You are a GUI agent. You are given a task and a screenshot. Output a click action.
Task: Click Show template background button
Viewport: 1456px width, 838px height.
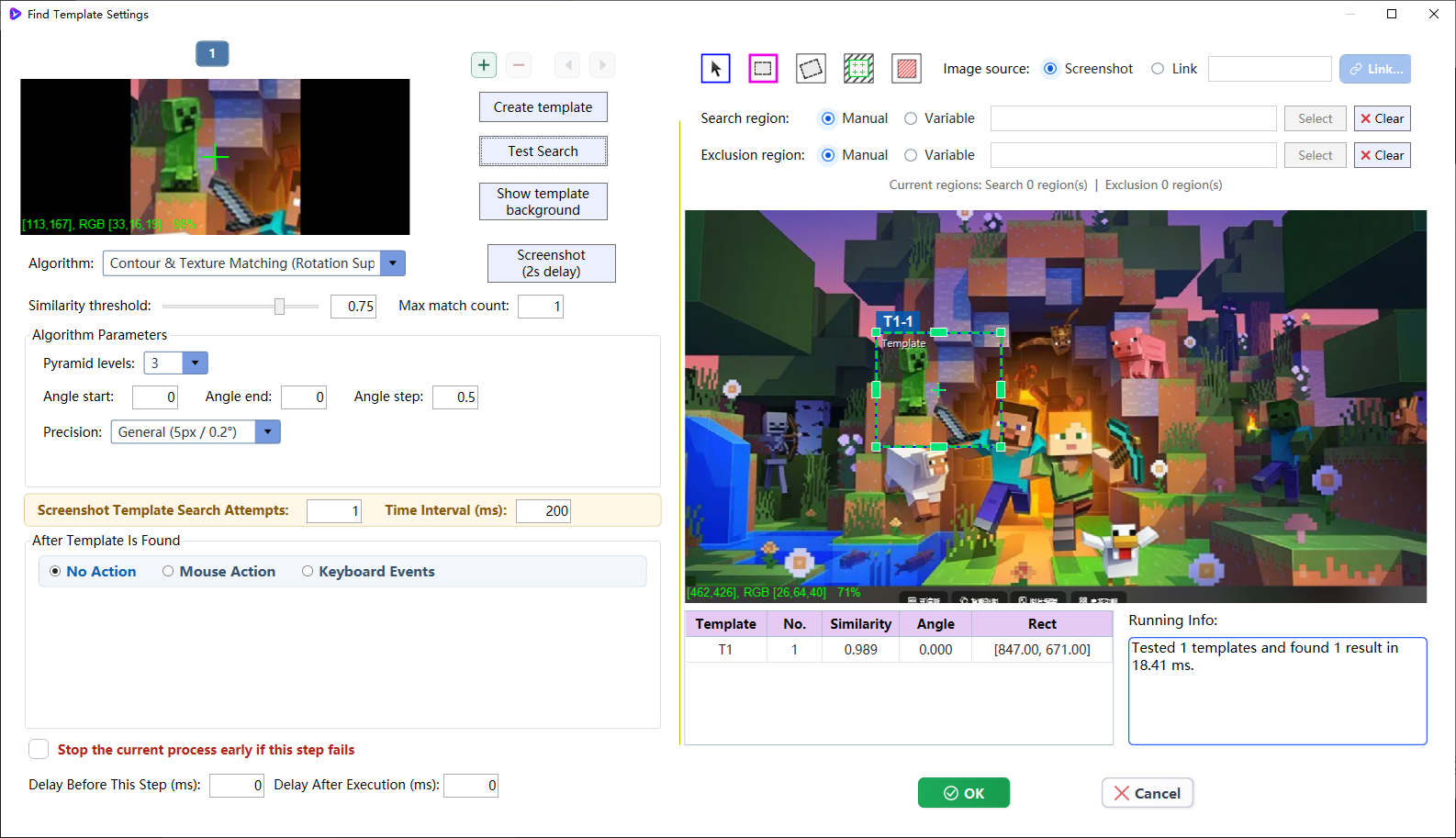click(543, 202)
